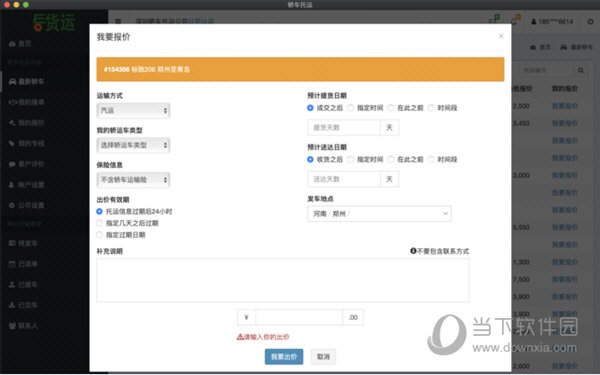Click the 货运 logo in the sidebar
This screenshot has height=375, width=600.
(x=54, y=23)
